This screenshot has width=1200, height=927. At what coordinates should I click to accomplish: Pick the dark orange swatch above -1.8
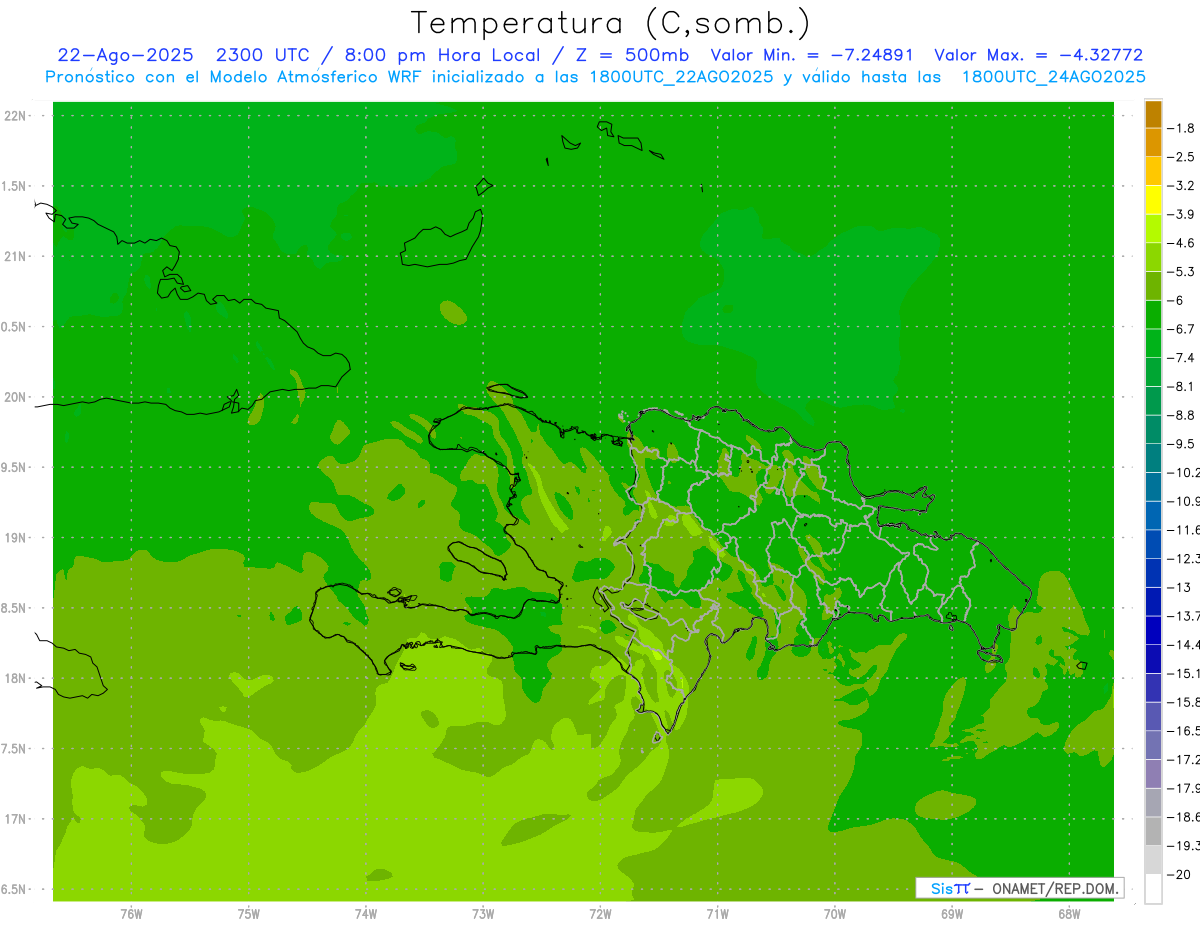click(x=1153, y=114)
